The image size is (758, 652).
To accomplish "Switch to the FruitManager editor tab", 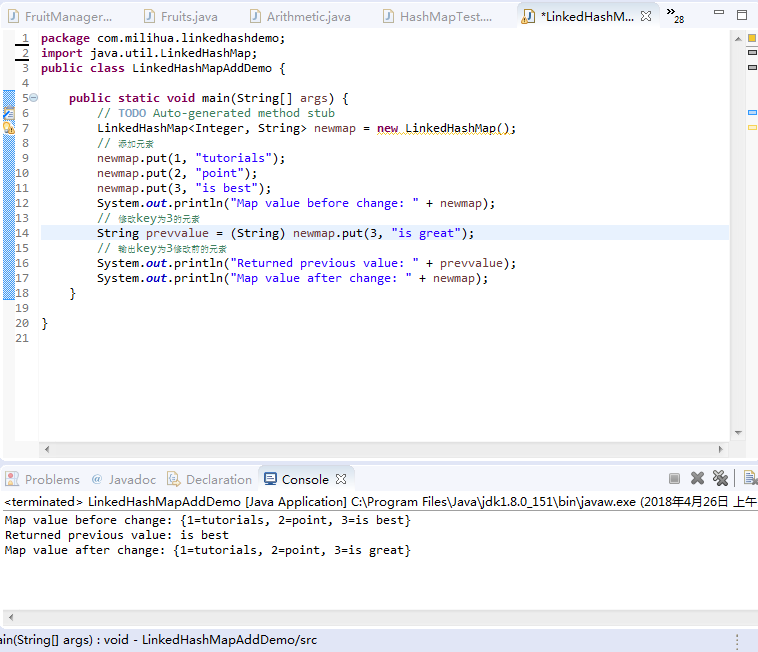I will 60,16.
